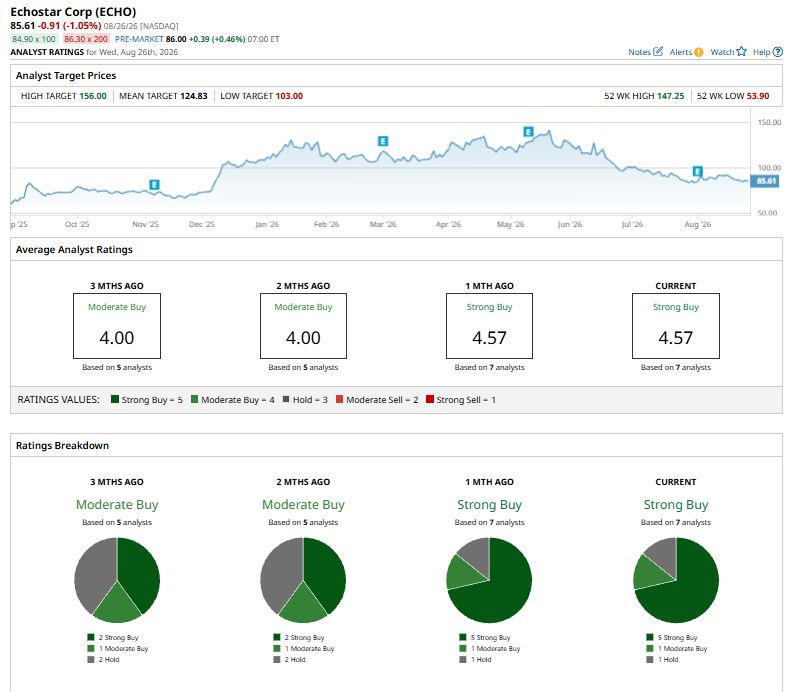Click the Moderate Buy = 4 legend swatch

194,399
